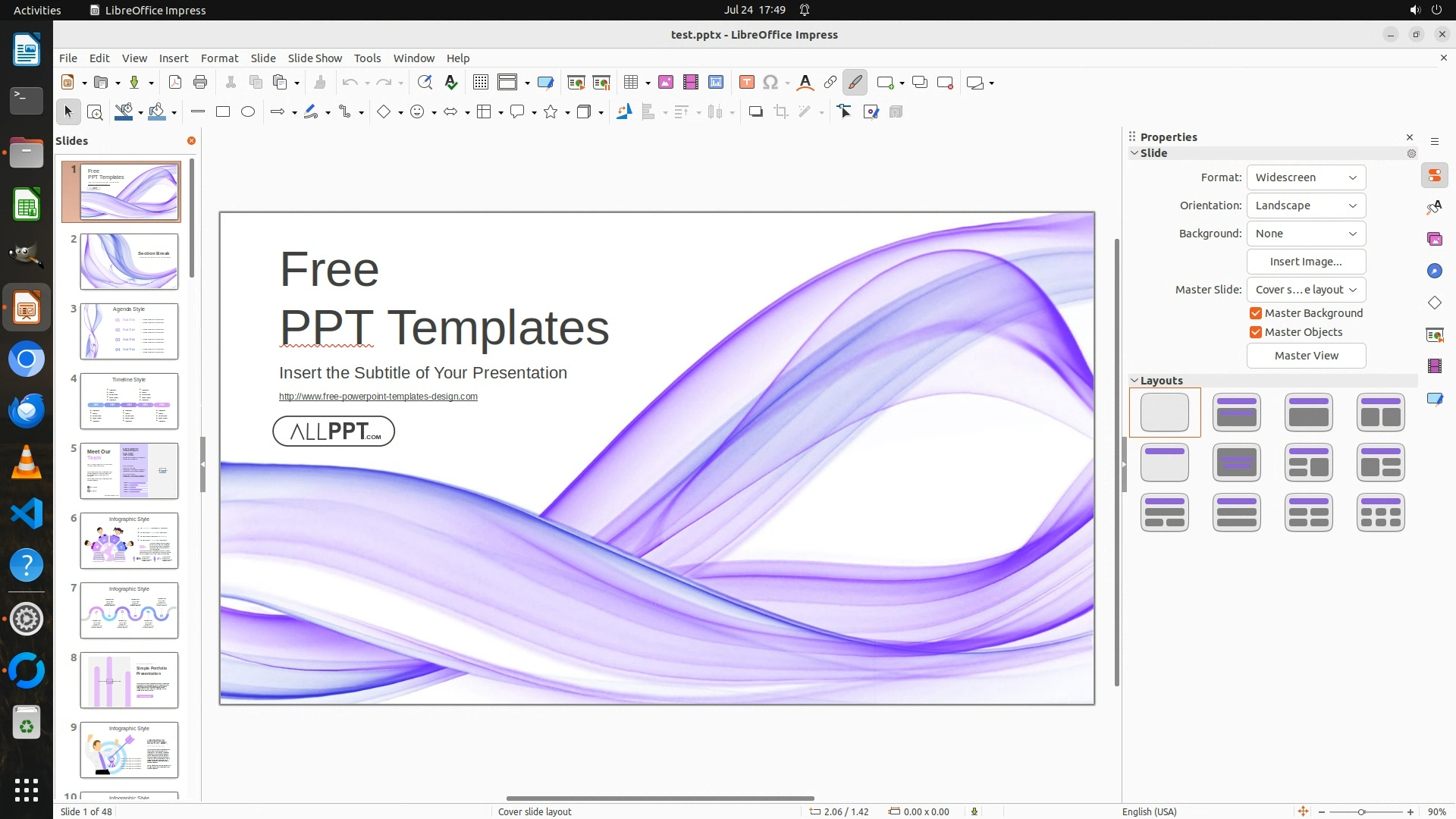
Task: Uncheck the Master Background checkbox
Action: (x=1256, y=313)
